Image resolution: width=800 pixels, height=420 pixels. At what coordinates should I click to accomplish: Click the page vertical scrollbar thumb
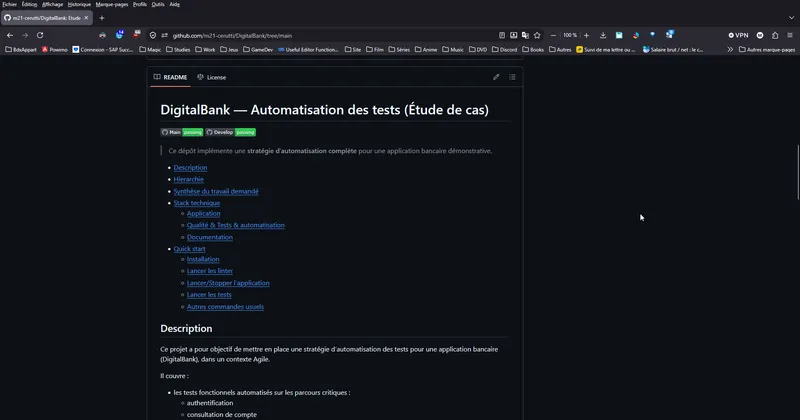coord(798,172)
